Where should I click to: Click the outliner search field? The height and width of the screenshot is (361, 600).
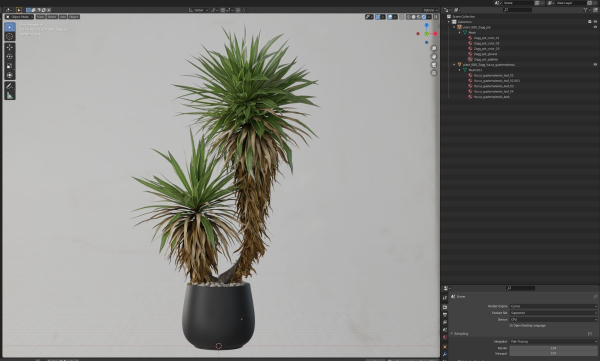coord(517,10)
